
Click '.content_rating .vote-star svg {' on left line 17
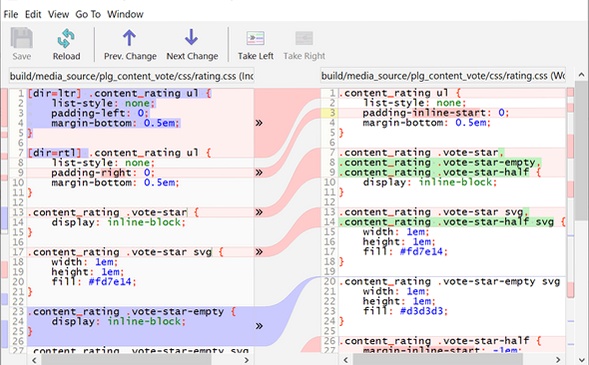125,252
